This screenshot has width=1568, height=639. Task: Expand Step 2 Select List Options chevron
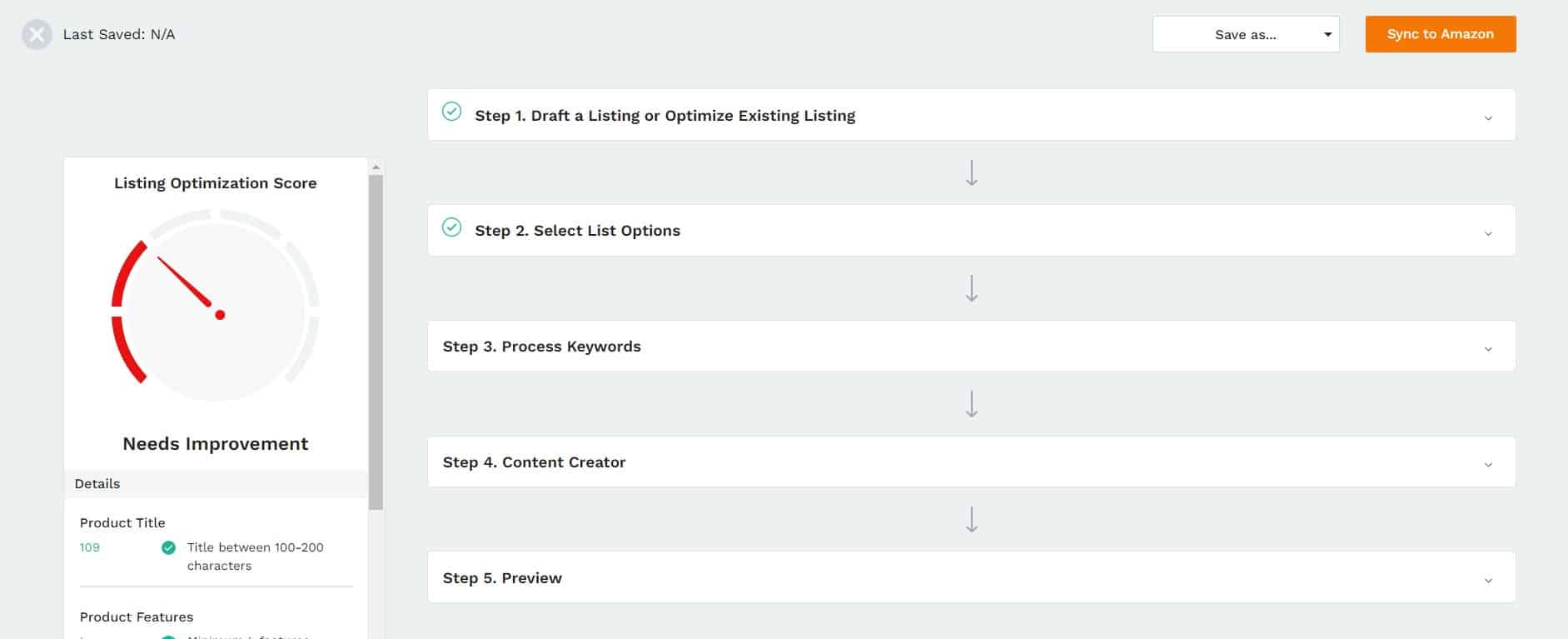click(x=1488, y=233)
